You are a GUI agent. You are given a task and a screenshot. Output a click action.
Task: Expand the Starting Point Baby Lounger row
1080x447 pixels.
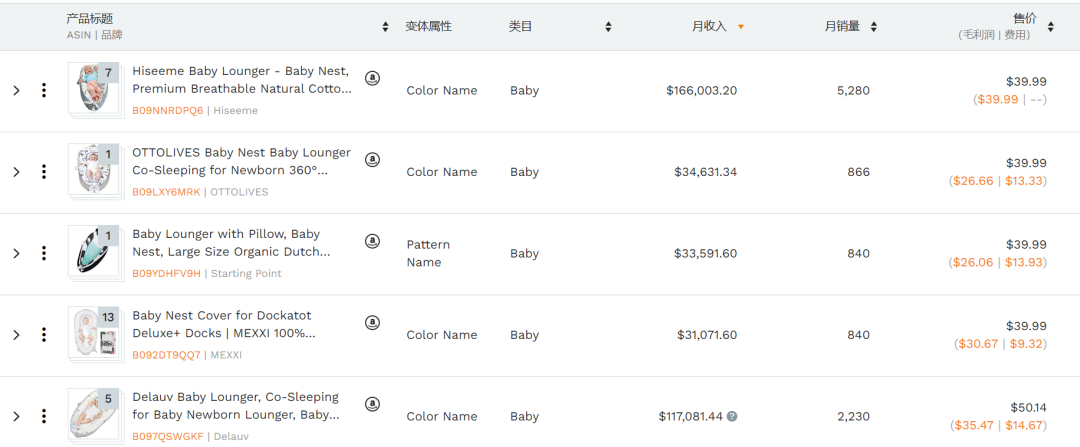17,253
